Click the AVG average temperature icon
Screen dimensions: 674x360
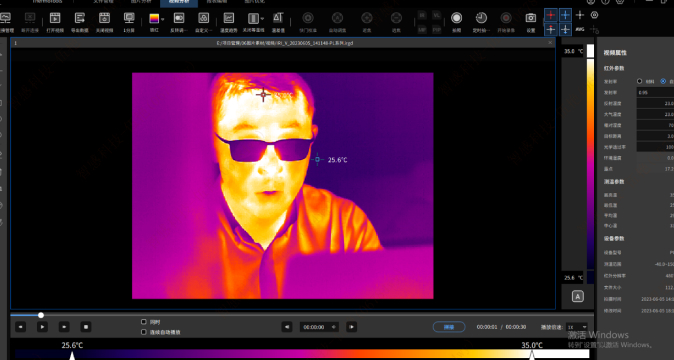coord(580,30)
